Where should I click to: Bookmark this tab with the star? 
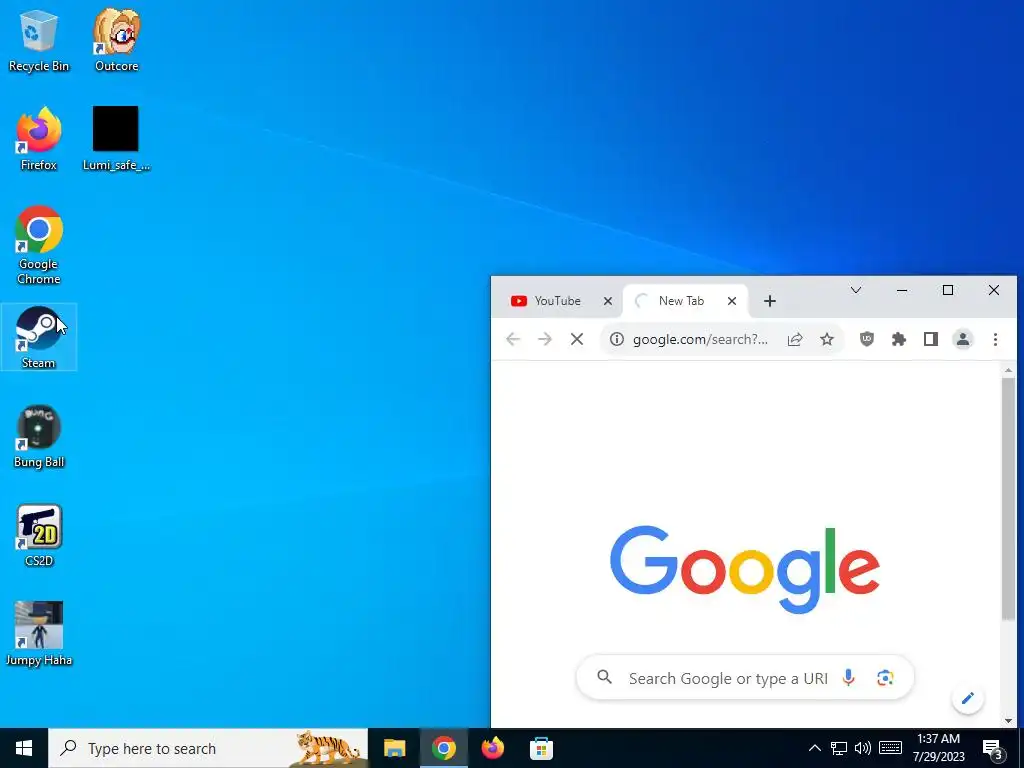point(827,339)
